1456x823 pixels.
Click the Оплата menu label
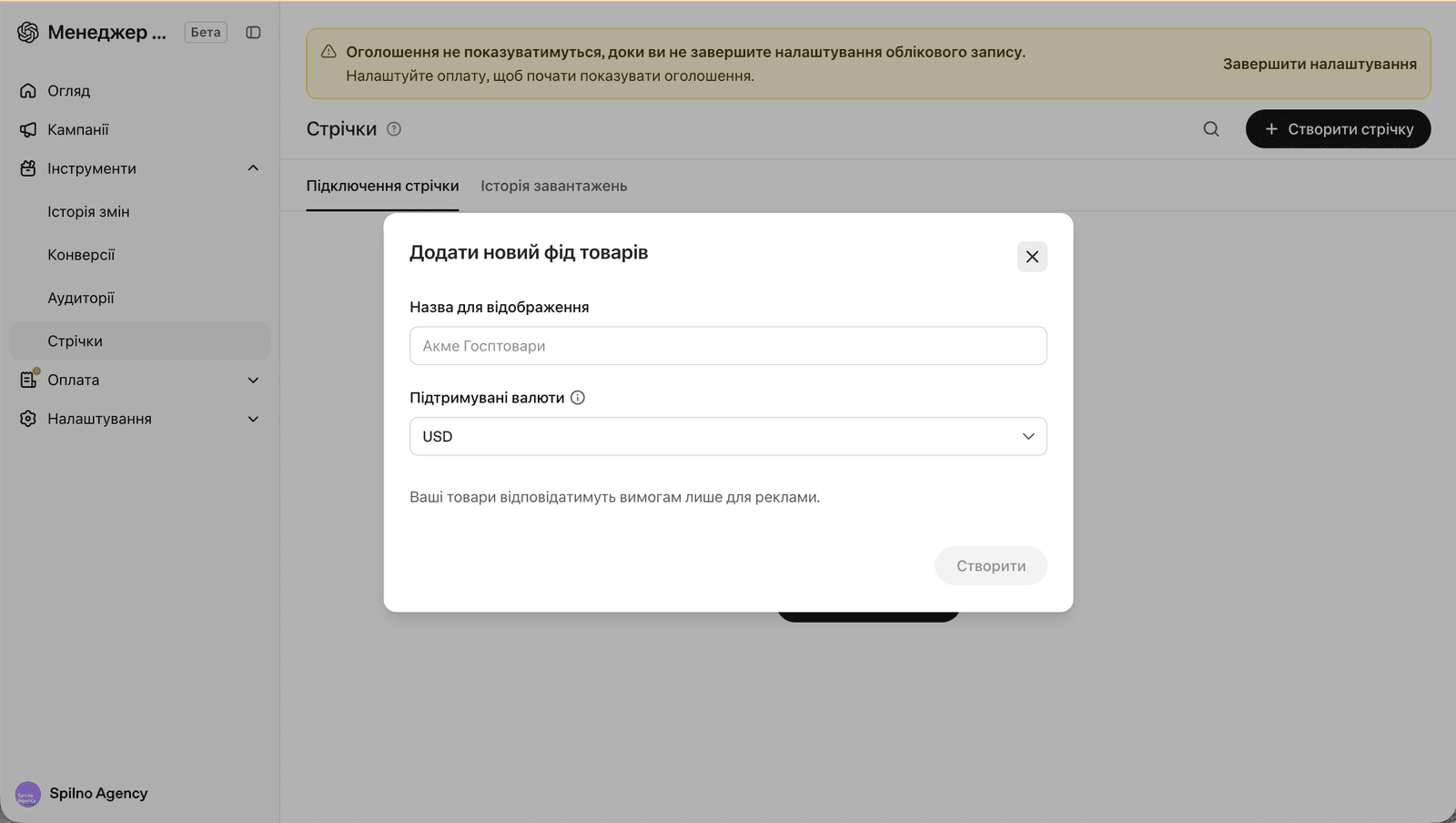[73, 380]
